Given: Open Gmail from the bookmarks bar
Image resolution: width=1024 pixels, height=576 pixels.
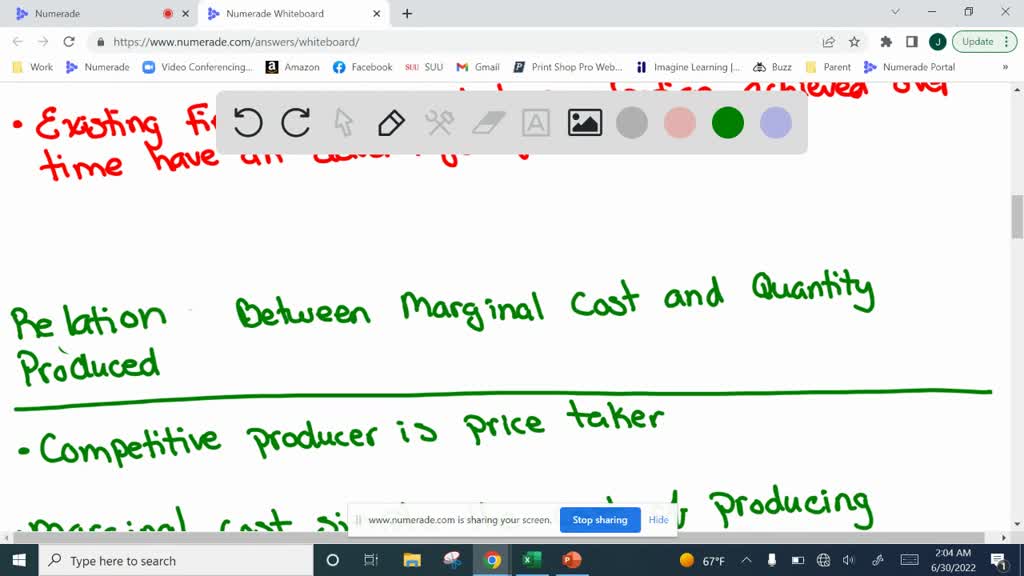Looking at the screenshot, I should (478, 67).
